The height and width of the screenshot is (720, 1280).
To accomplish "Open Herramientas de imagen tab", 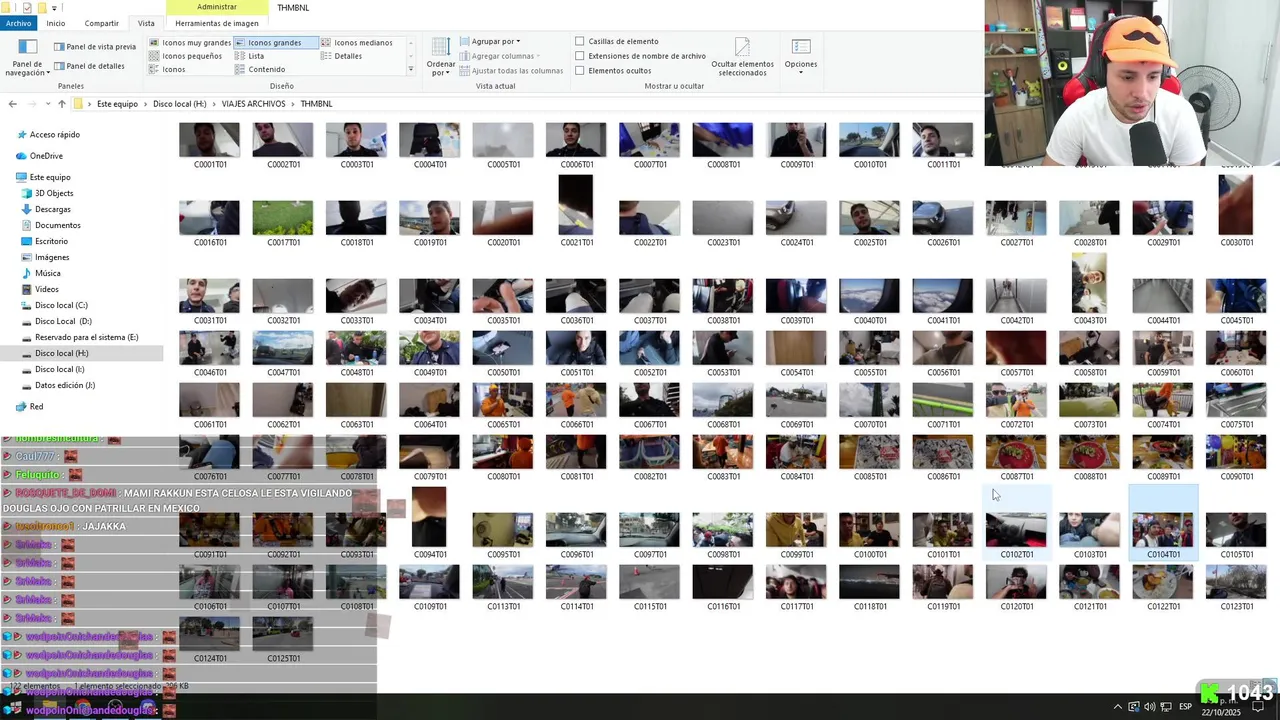I will coord(217,23).
